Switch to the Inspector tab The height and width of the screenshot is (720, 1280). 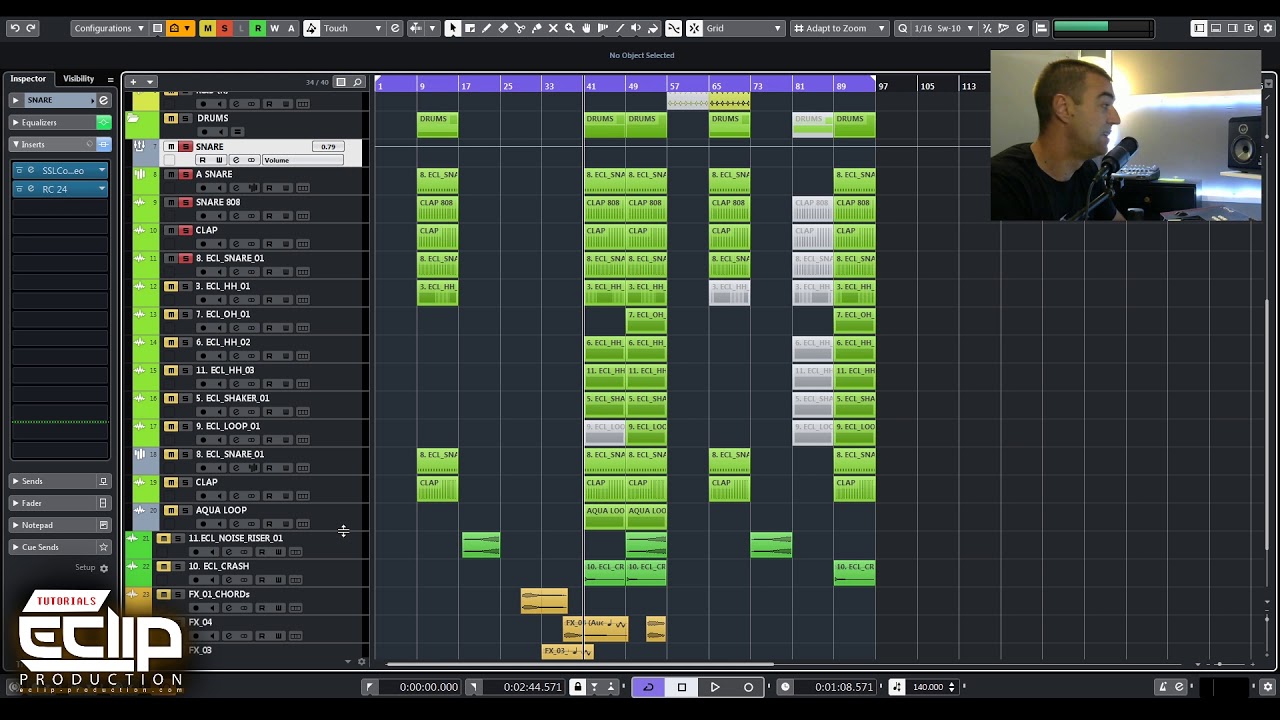[x=28, y=79]
